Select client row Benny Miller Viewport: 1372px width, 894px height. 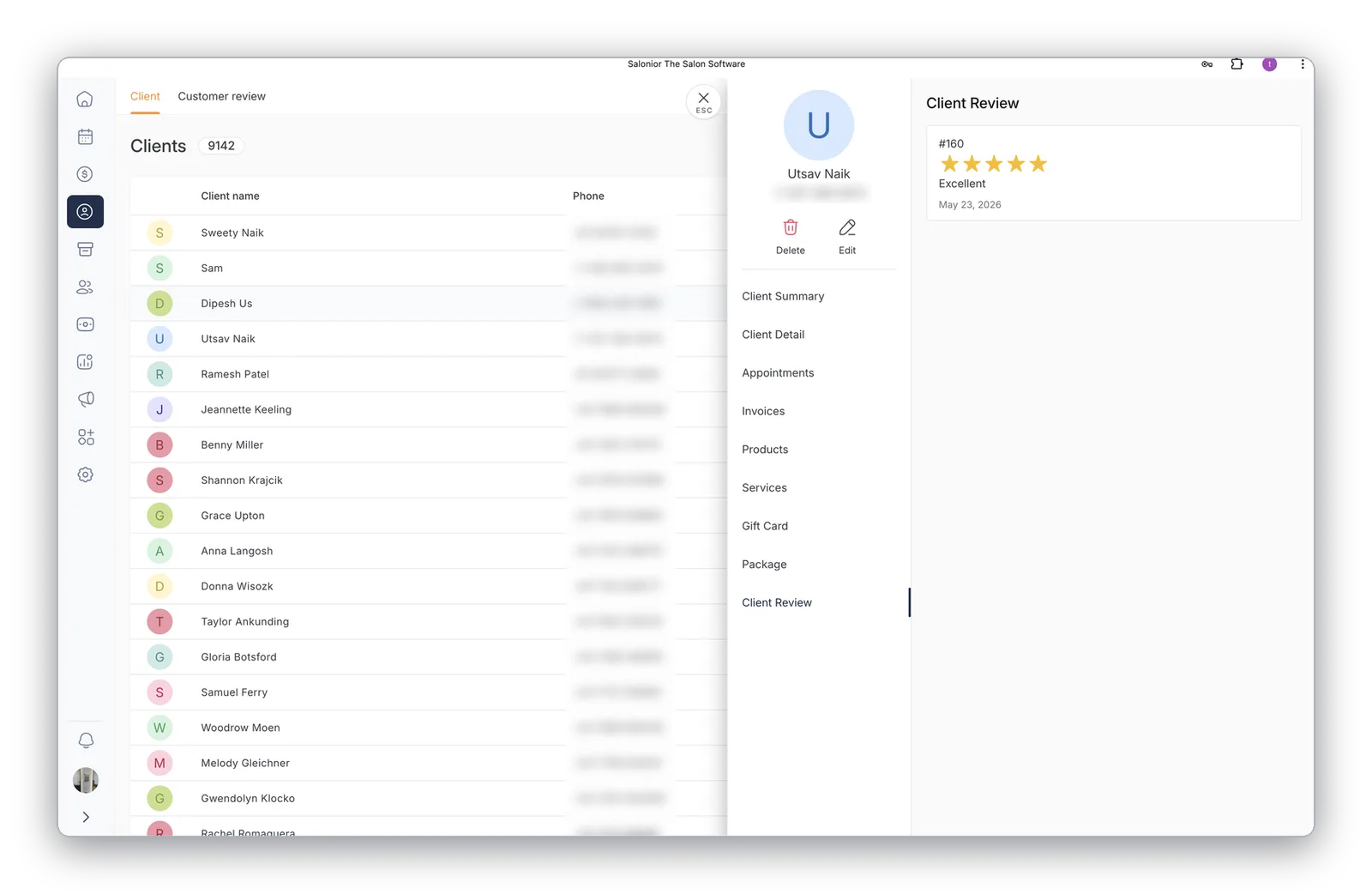[429, 444]
